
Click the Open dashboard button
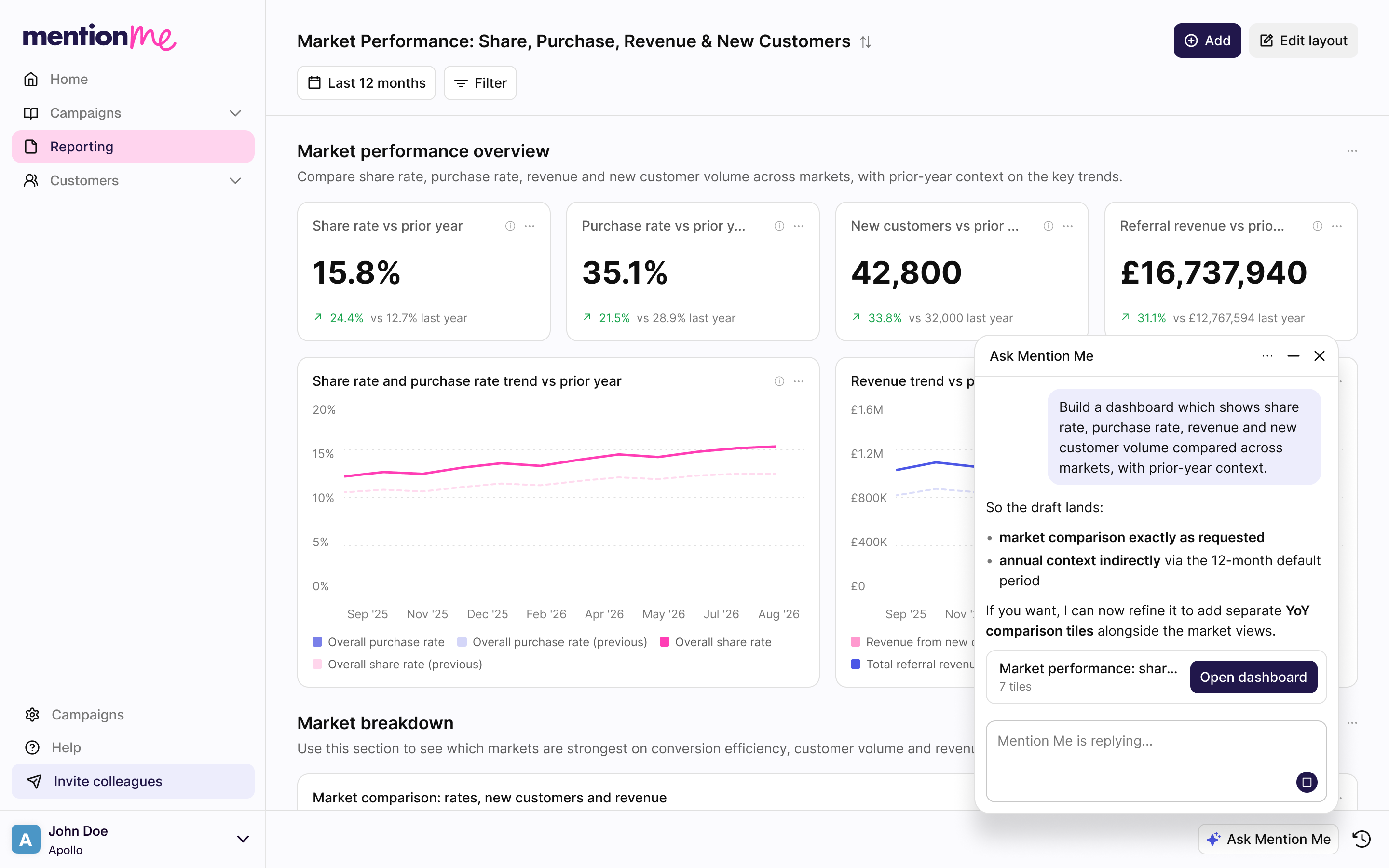(x=1253, y=677)
